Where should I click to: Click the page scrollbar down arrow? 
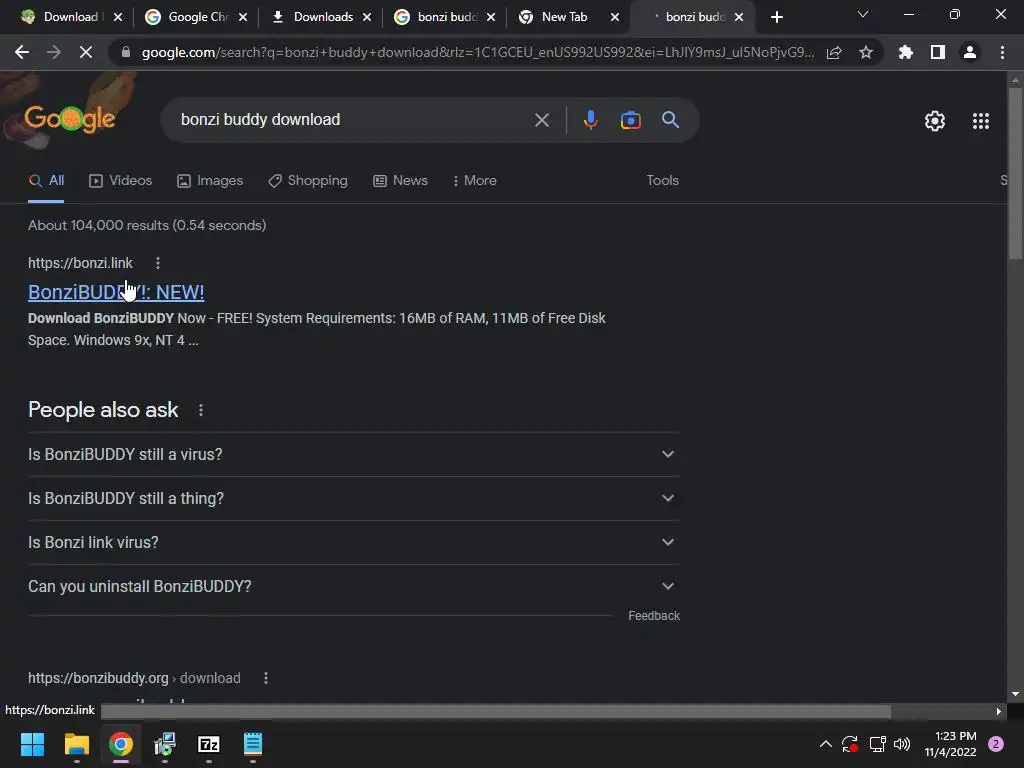coord(1015,695)
